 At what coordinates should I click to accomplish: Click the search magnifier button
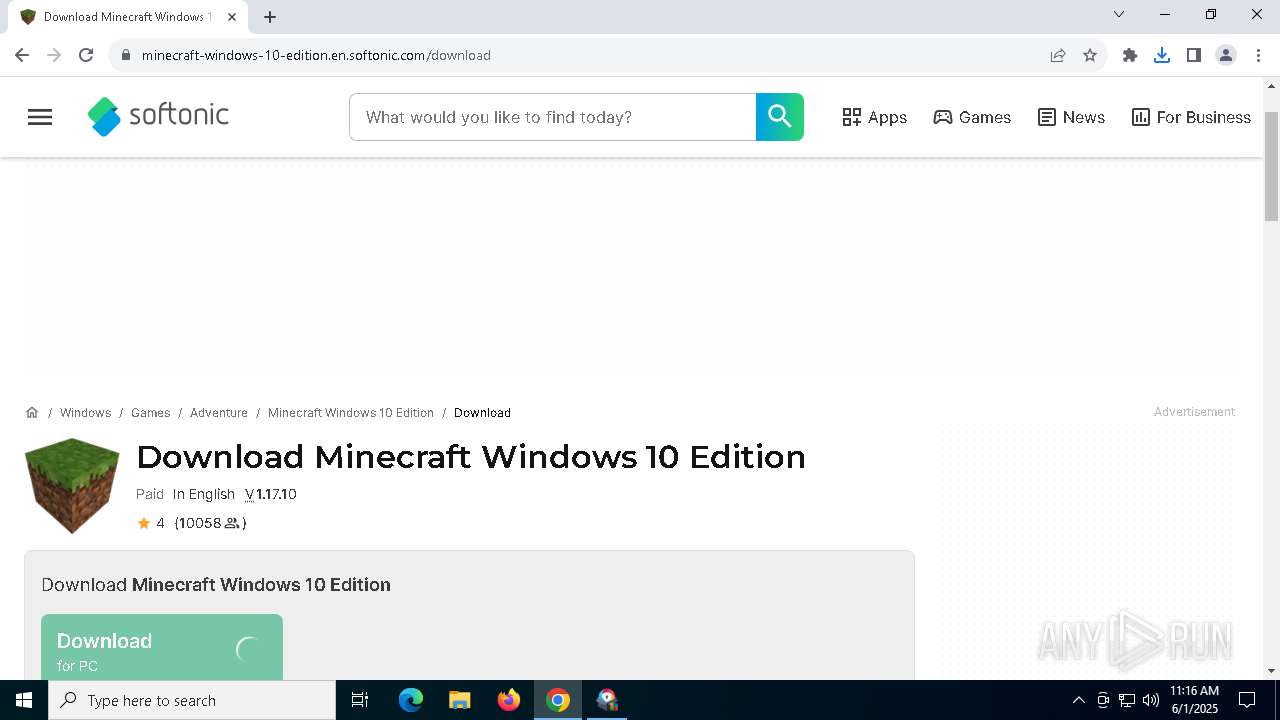pyautogui.click(x=780, y=117)
